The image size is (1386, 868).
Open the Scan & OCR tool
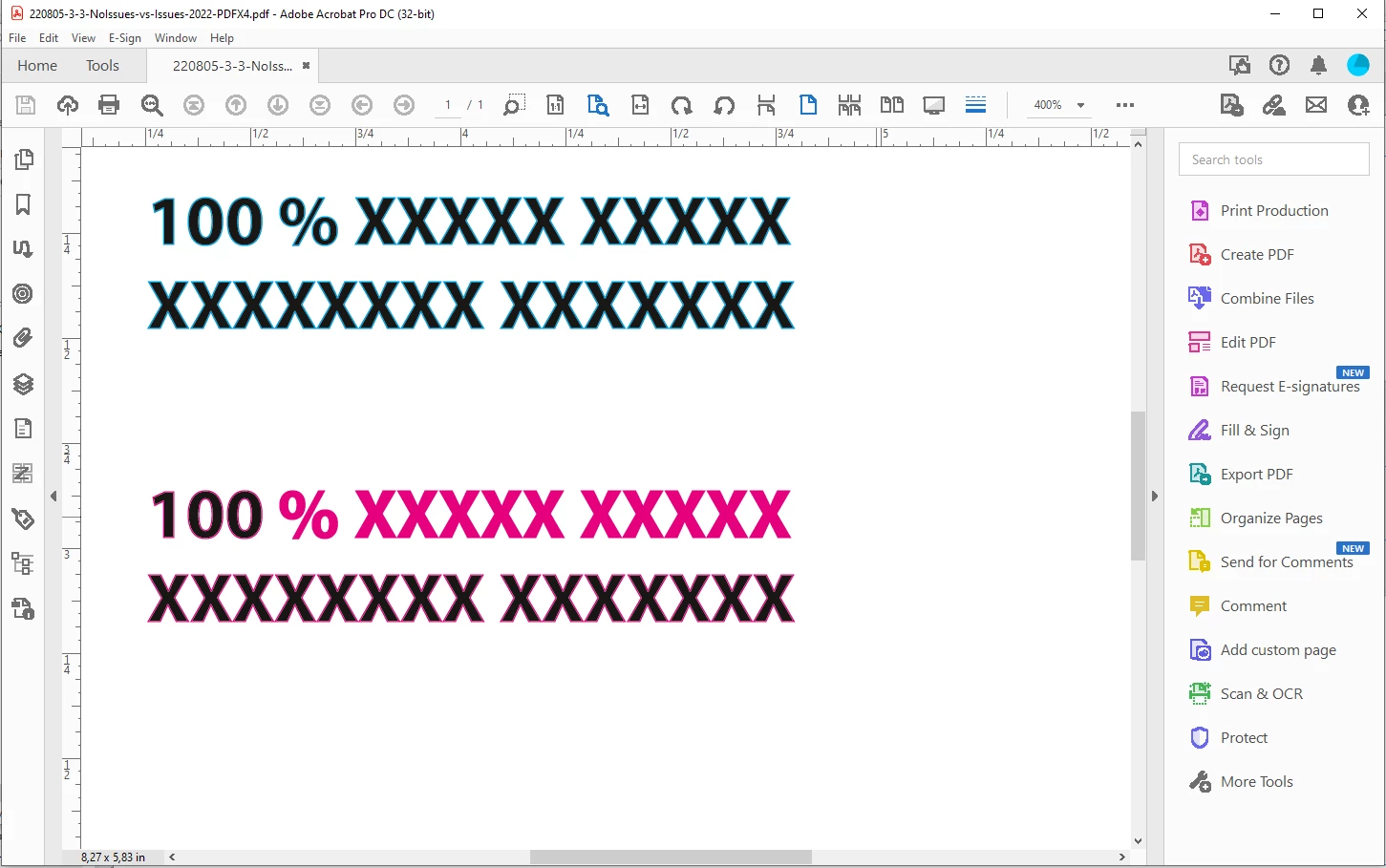click(1246, 694)
